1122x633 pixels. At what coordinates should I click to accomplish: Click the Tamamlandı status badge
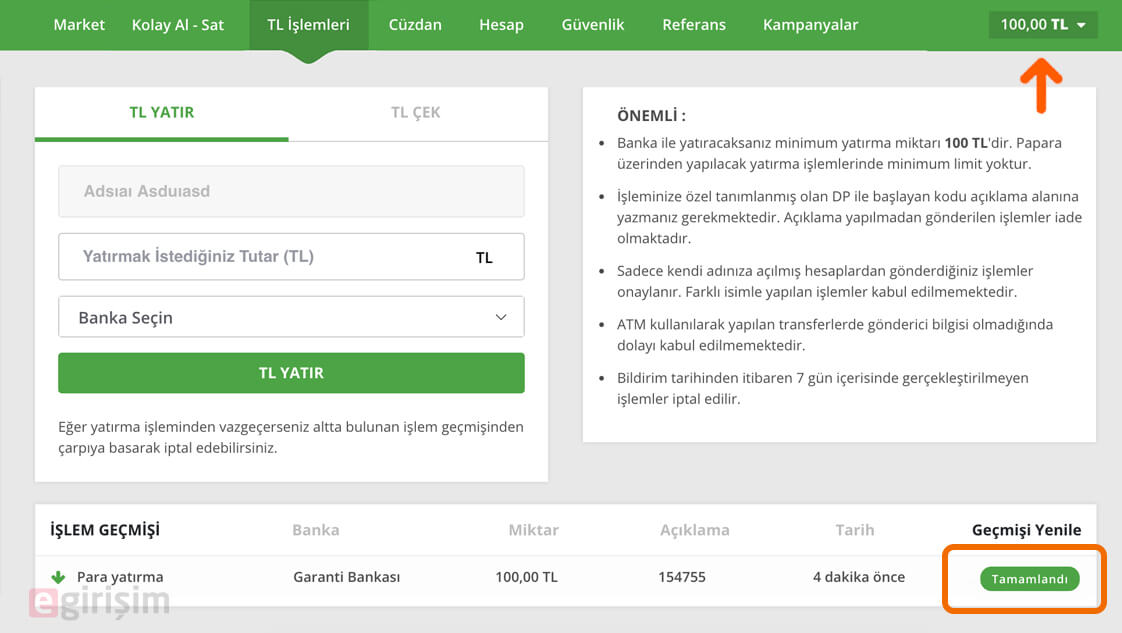[1030, 579]
